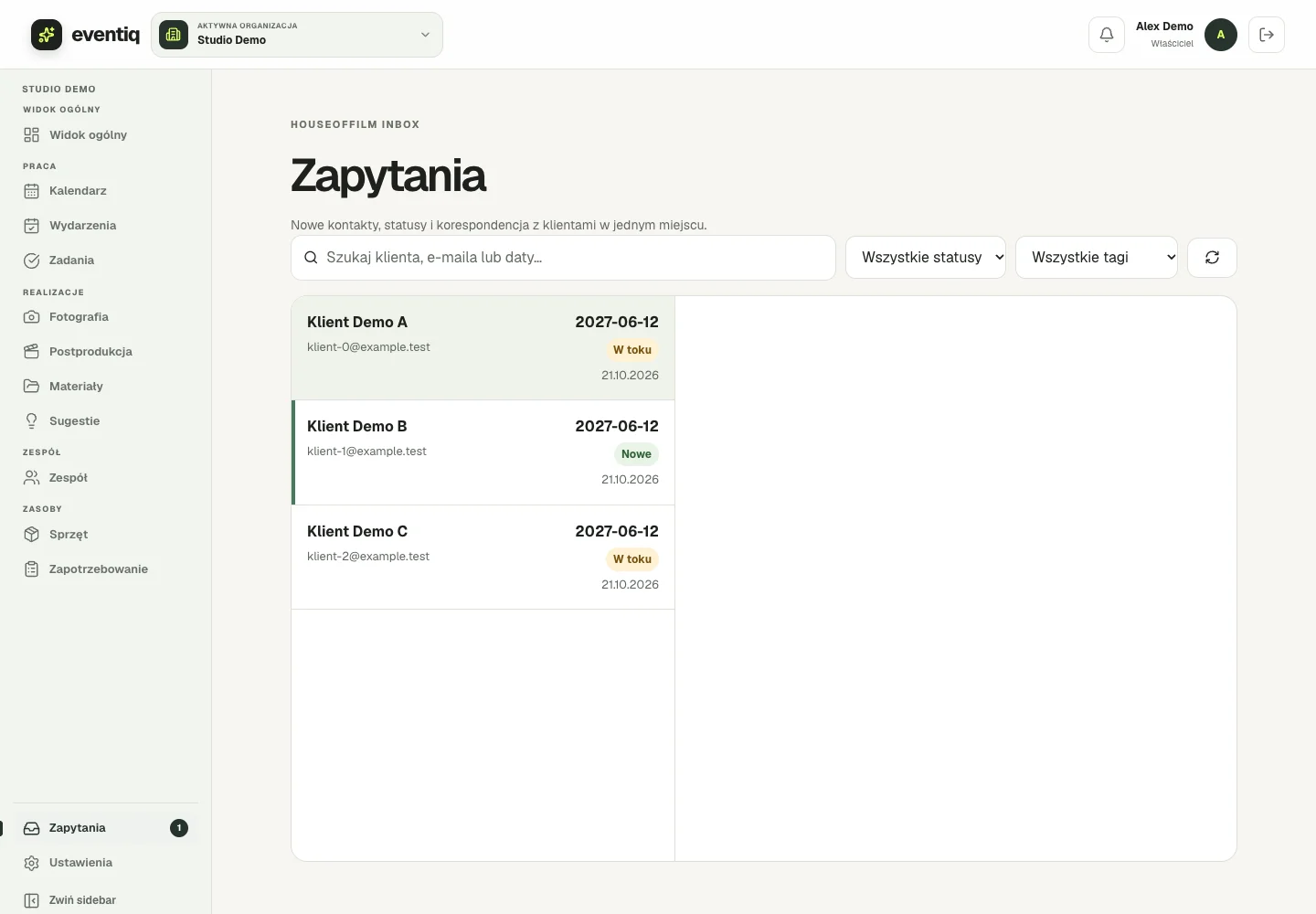Click the Sugestie lightbulb icon
Screen dimensions: 1316x914
click(32, 421)
